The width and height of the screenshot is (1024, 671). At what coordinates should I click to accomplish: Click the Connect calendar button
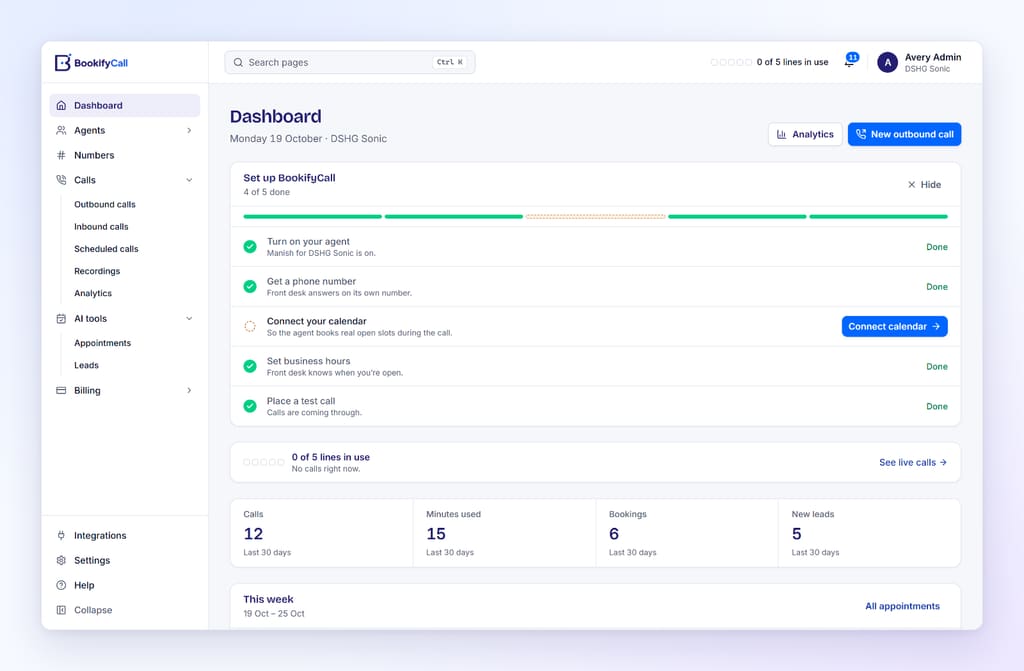894,326
